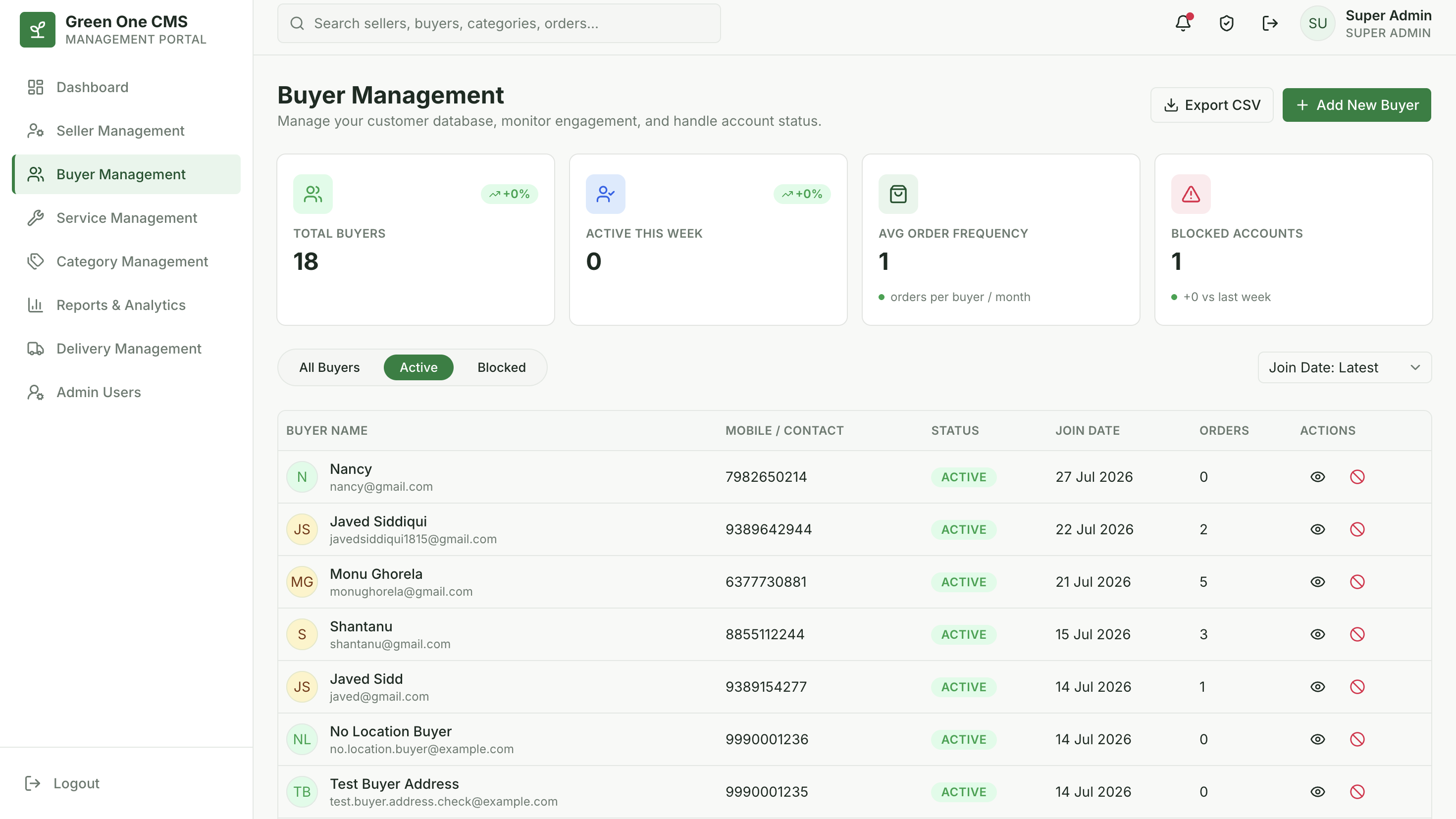Click the +0% trend badge on Active This Week
The height and width of the screenshot is (819, 1456).
click(802, 194)
